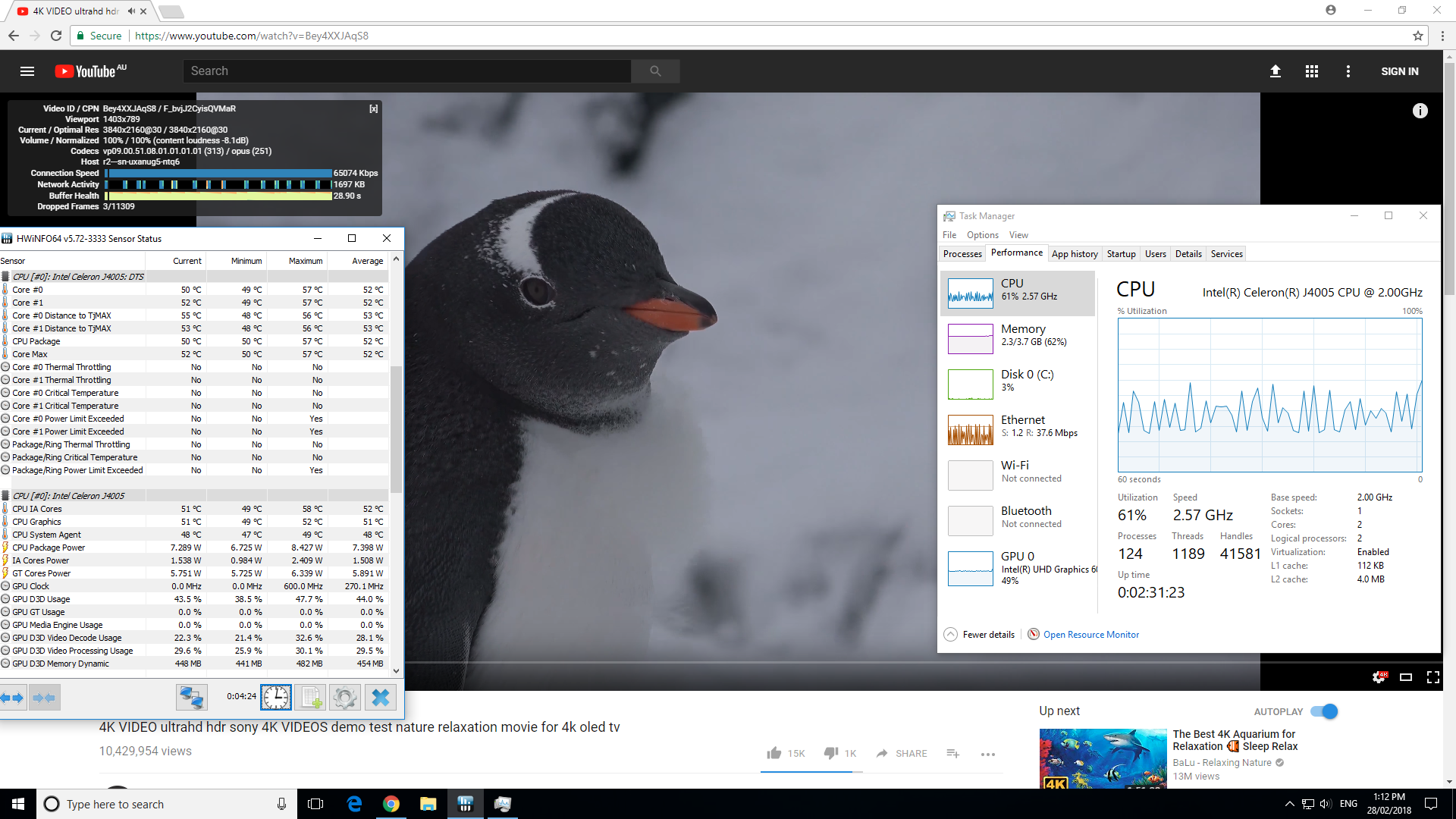Open HWiNFO remote network monitors button

pyautogui.click(x=192, y=698)
